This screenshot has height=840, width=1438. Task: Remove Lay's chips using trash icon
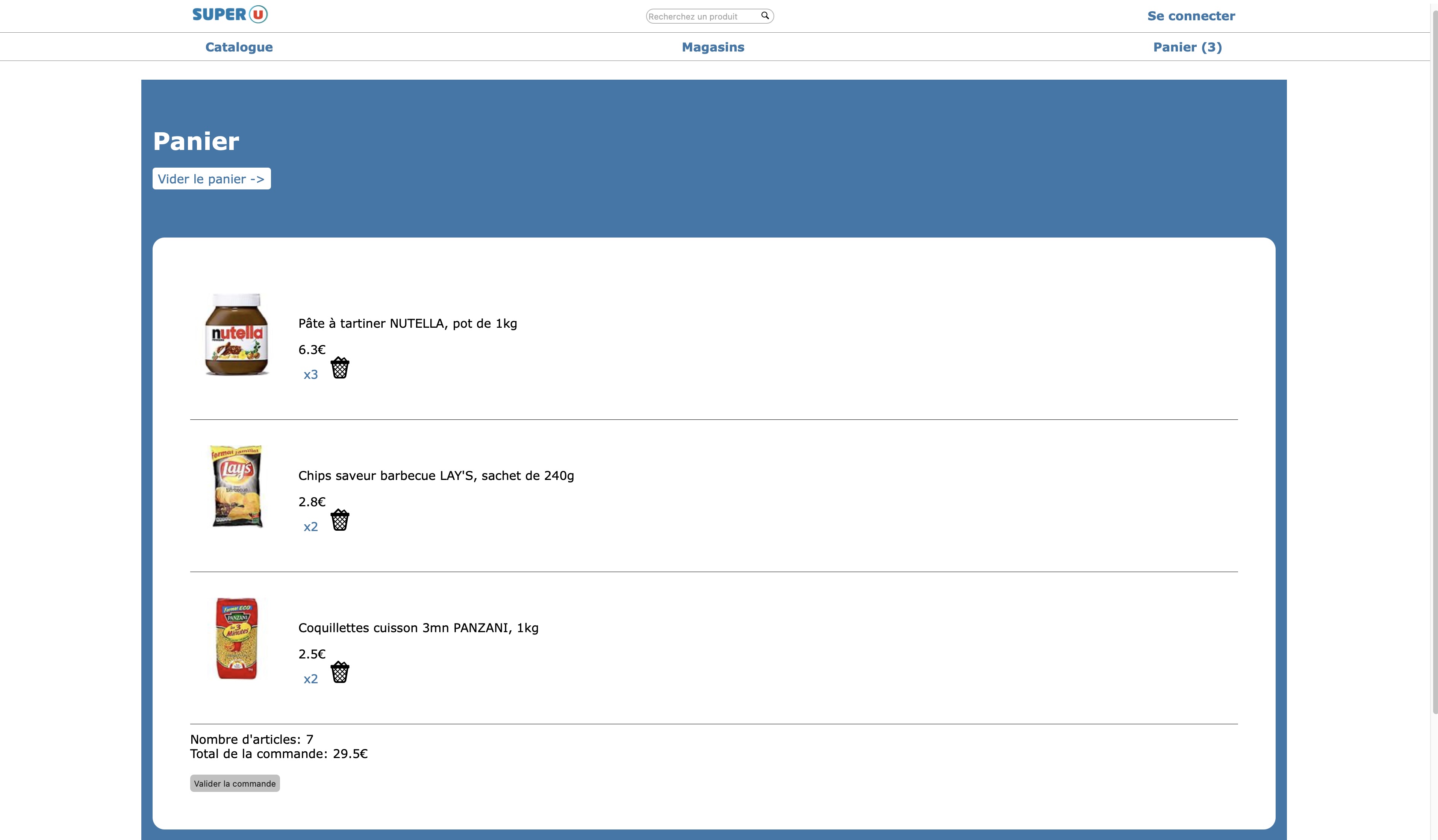[x=339, y=520]
